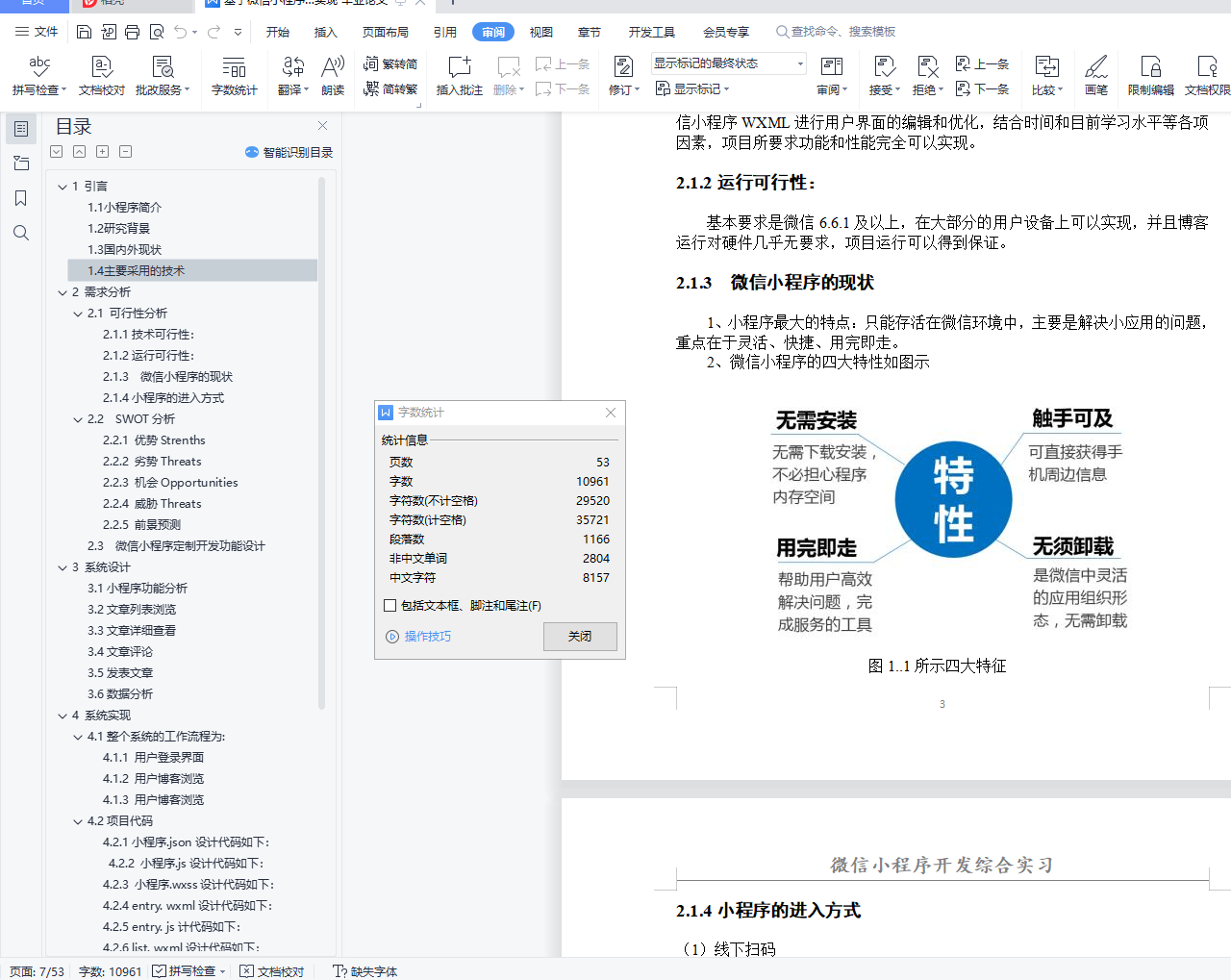
Task: Select the 画笔 pen tool
Action: pos(1096,75)
